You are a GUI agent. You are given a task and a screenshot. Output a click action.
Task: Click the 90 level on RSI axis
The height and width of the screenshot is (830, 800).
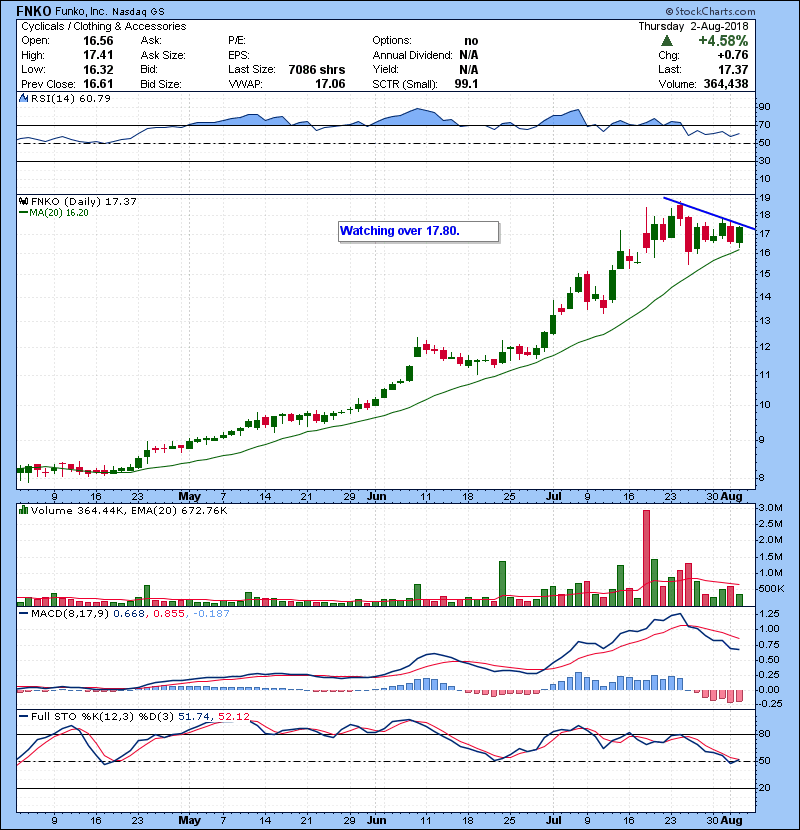(764, 107)
